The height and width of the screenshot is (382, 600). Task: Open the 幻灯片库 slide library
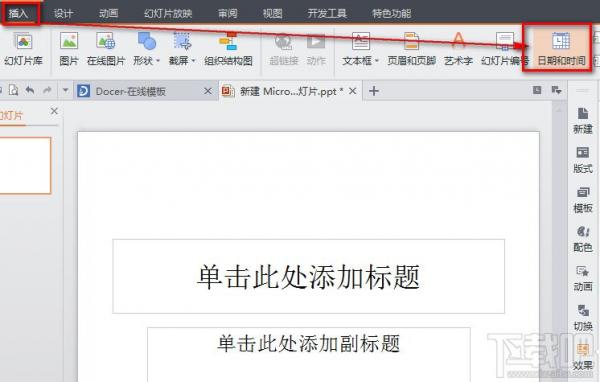click(x=23, y=49)
